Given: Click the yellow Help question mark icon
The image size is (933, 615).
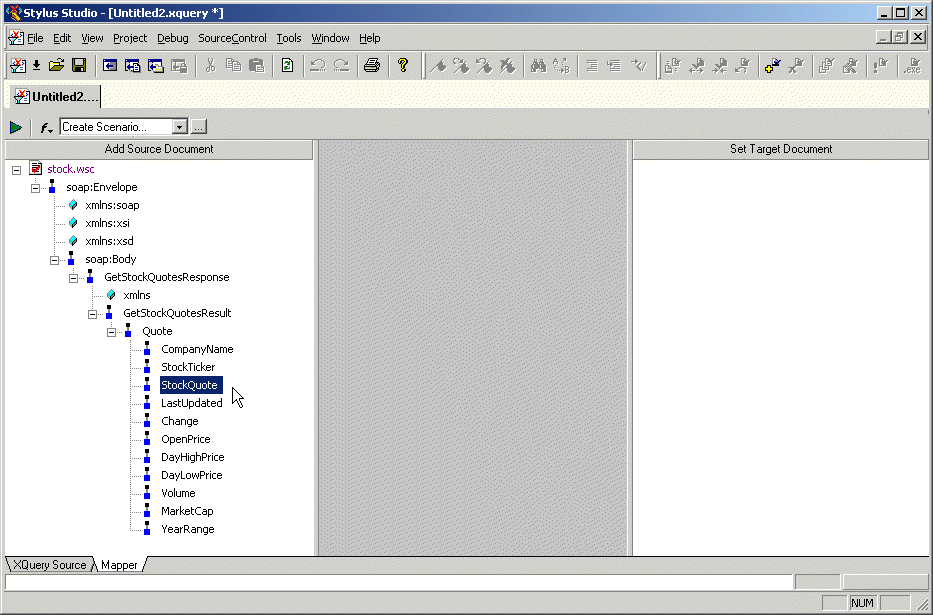Looking at the screenshot, I should pos(403,66).
